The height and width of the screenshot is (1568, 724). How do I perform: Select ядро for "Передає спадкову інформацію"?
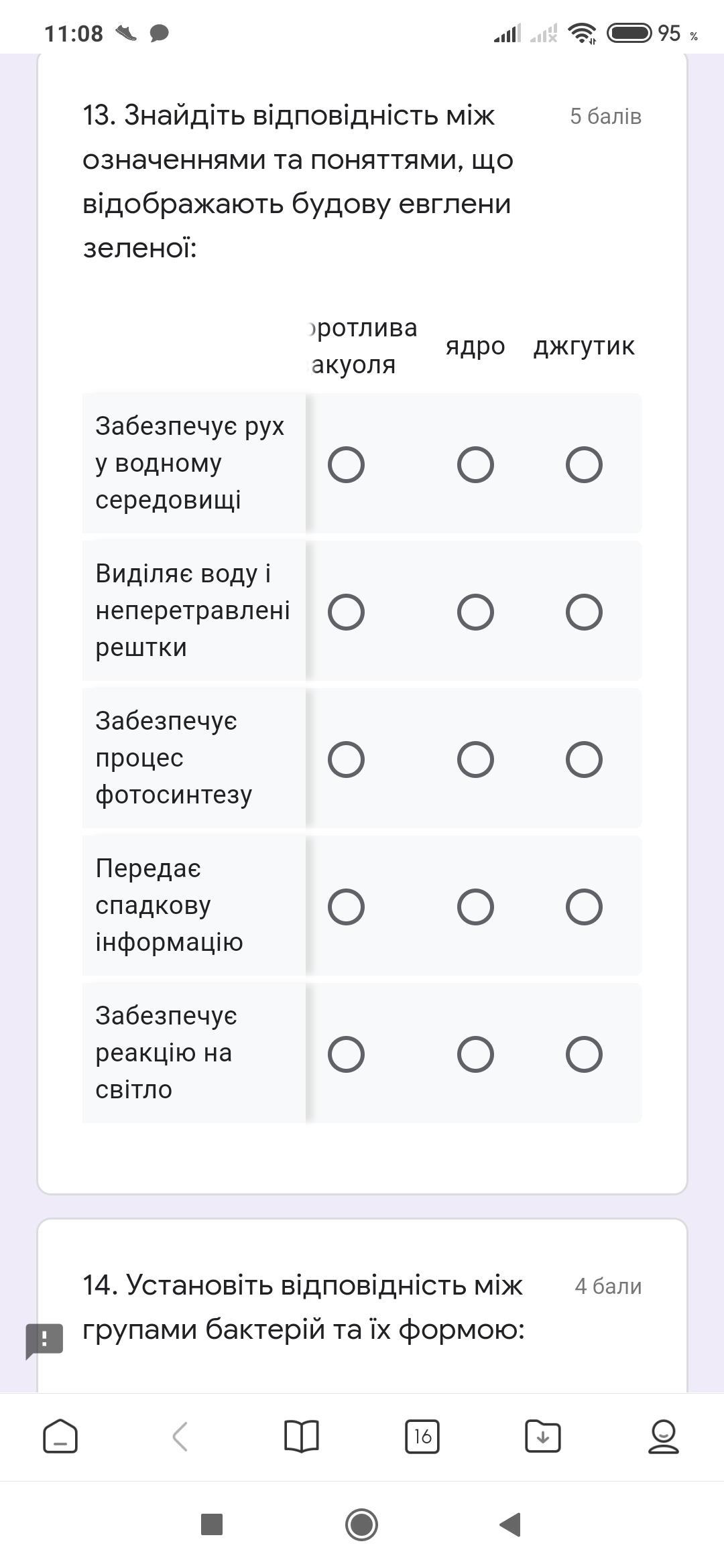pyautogui.click(x=475, y=907)
